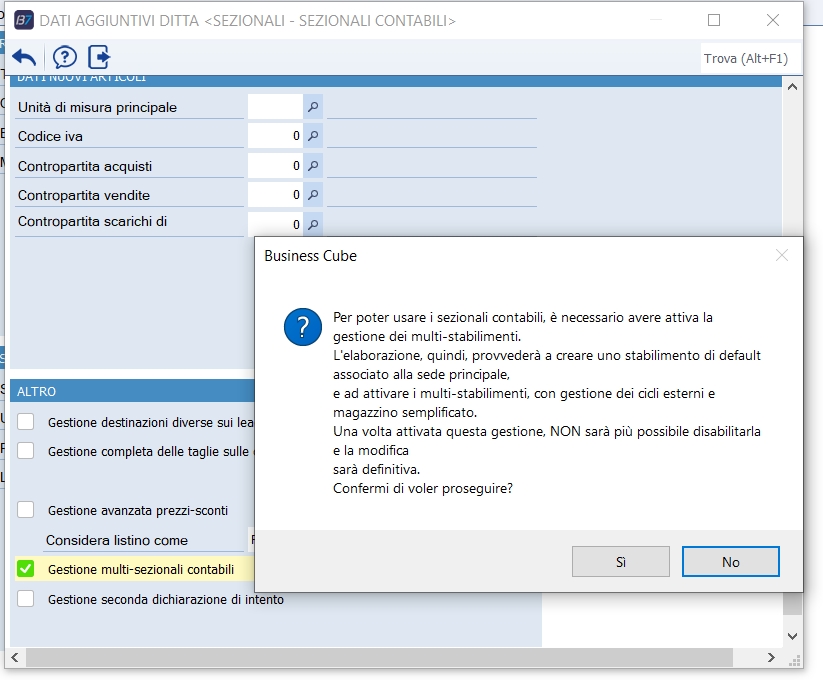Click text 'Confermi di voler proseguire?'
Image resolution: width=823 pixels, height=680 pixels.
[423, 488]
